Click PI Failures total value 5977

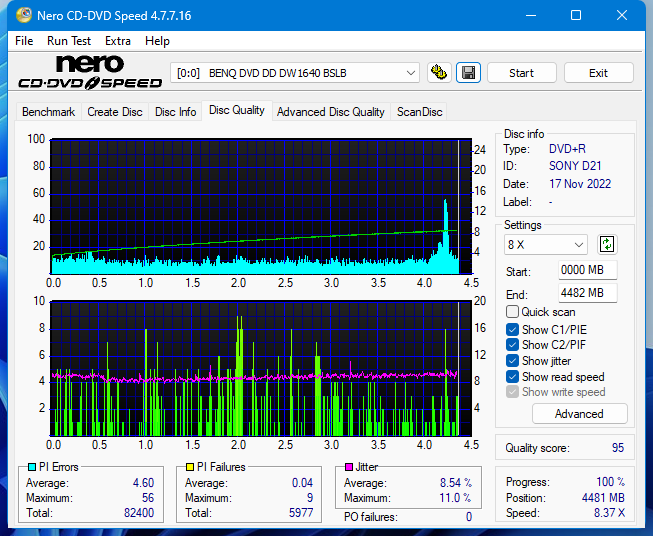pyautogui.click(x=301, y=513)
